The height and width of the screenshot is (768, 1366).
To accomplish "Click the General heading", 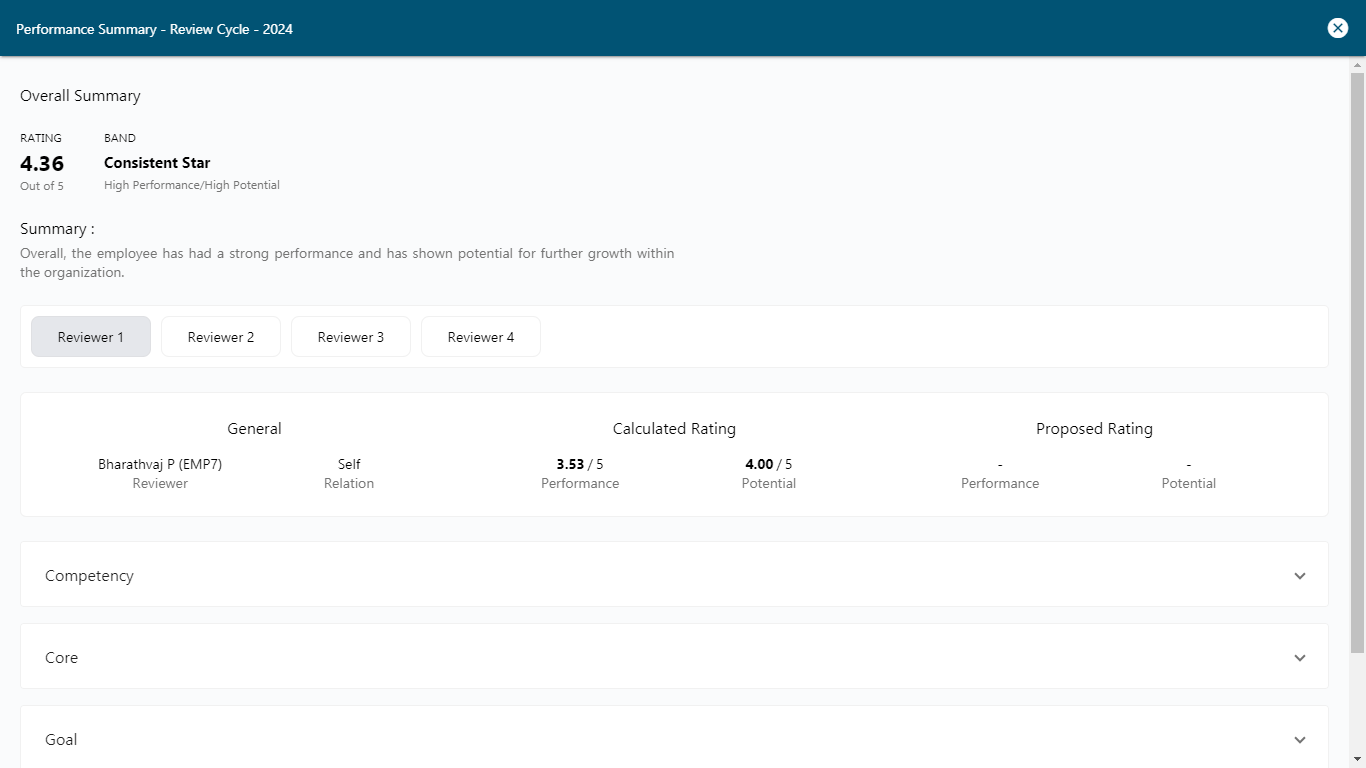I will 254,429.
